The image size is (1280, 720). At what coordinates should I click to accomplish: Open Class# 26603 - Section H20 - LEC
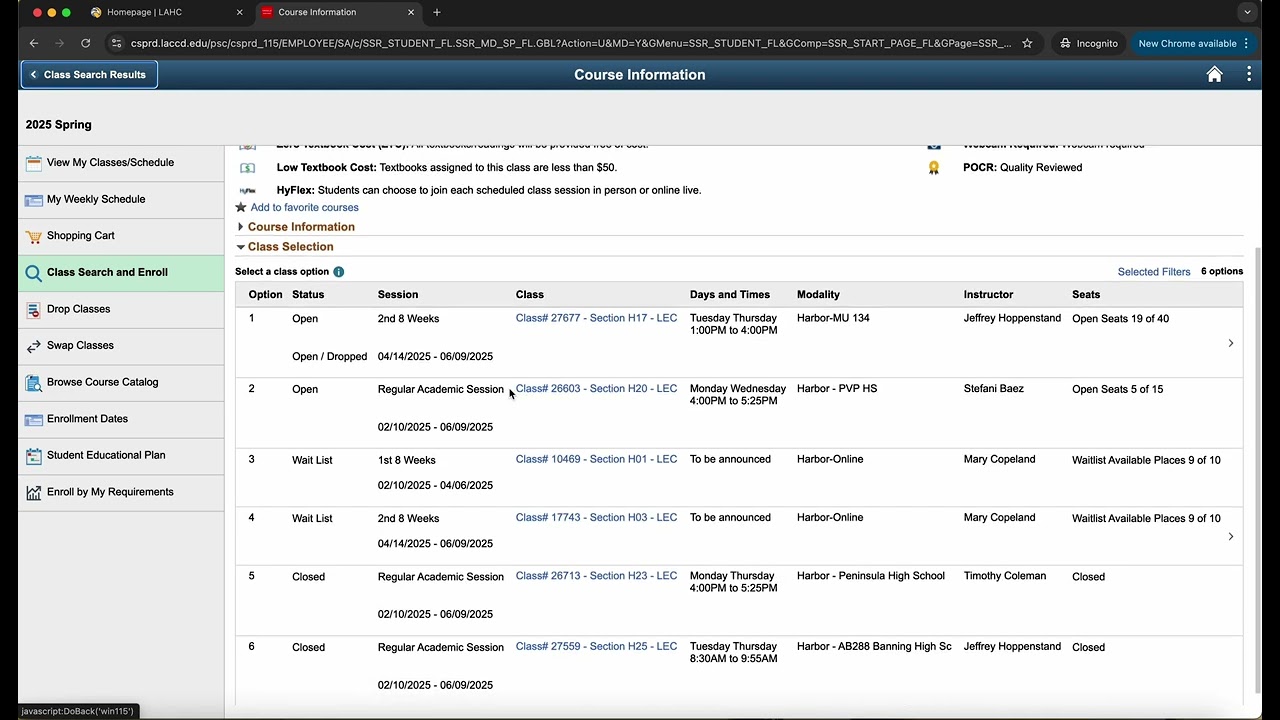click(596, 388)
